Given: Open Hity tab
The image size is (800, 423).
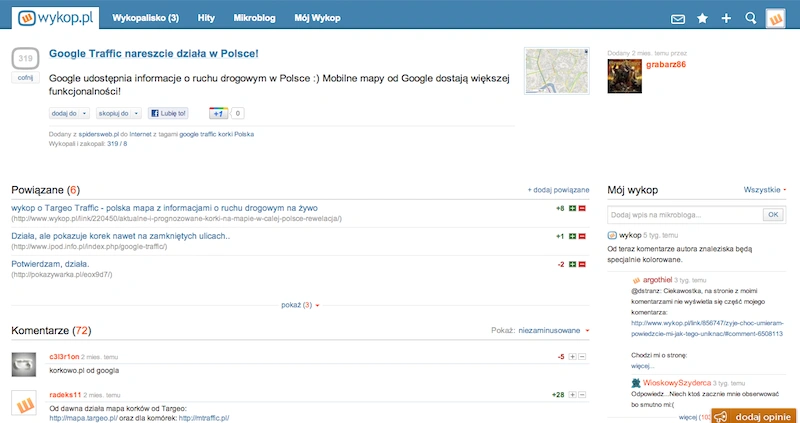Looking at the screenshot, I should 206,18.
